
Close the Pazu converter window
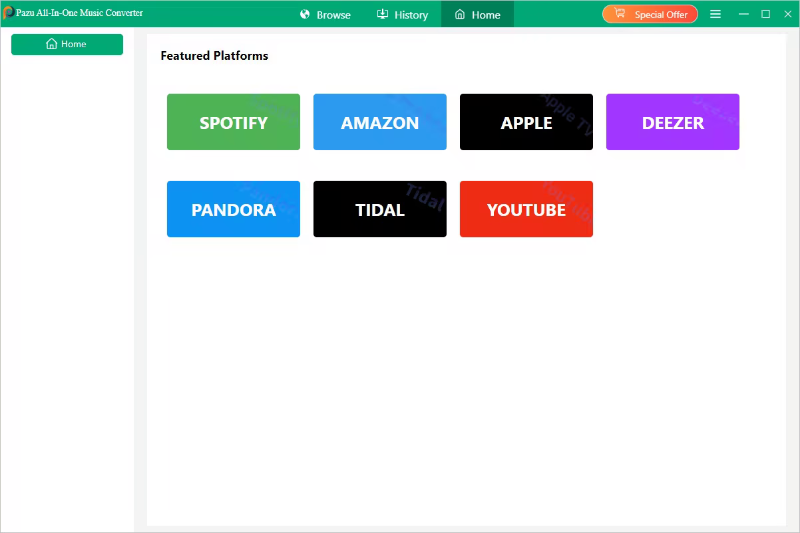click(x=788, y=14)
